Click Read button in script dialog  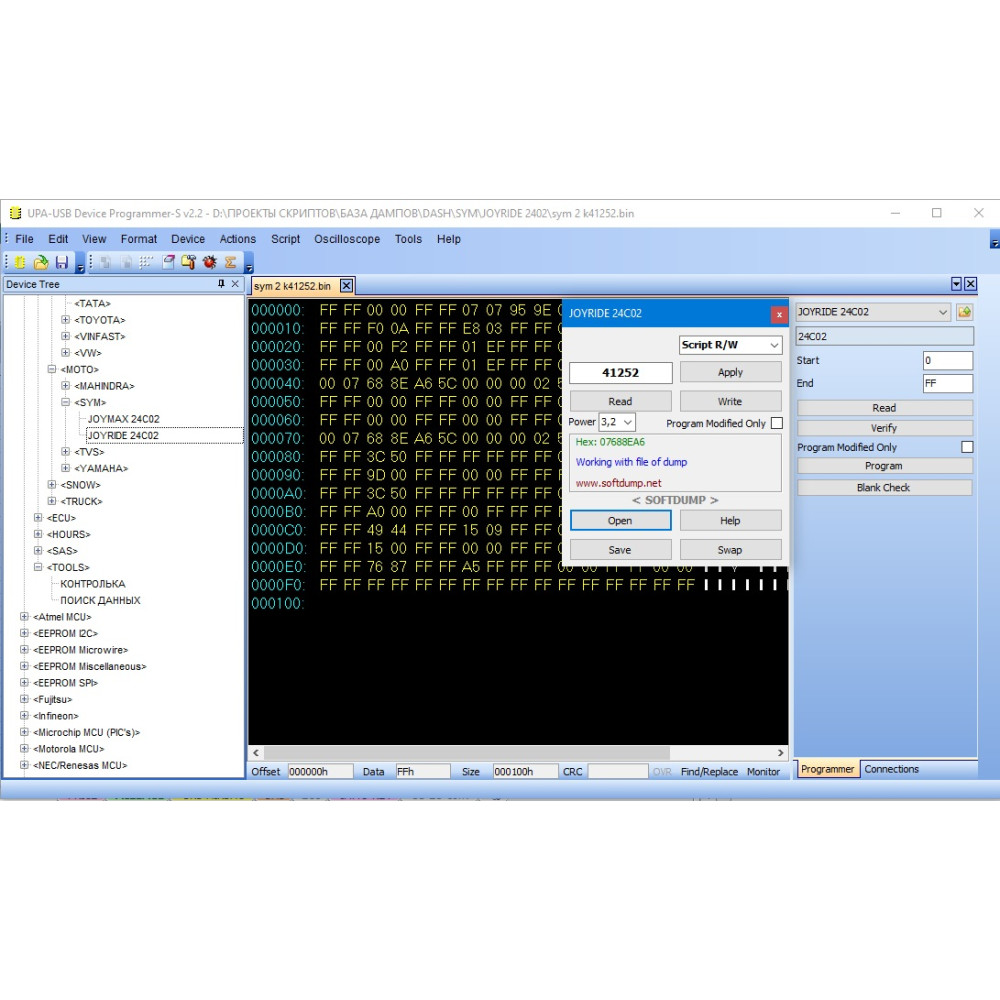pos(620,401)
